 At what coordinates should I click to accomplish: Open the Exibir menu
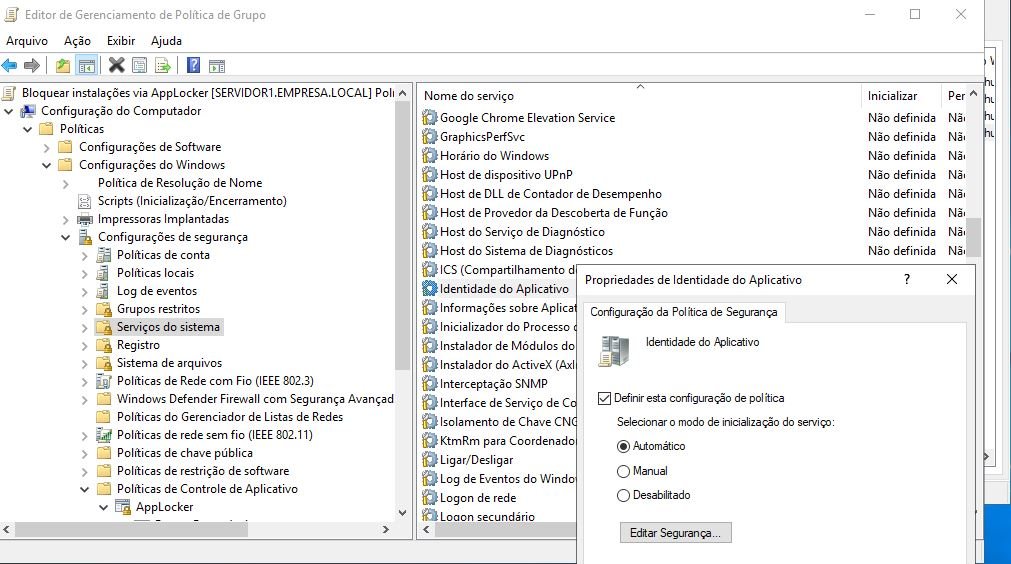coord(121,41)
